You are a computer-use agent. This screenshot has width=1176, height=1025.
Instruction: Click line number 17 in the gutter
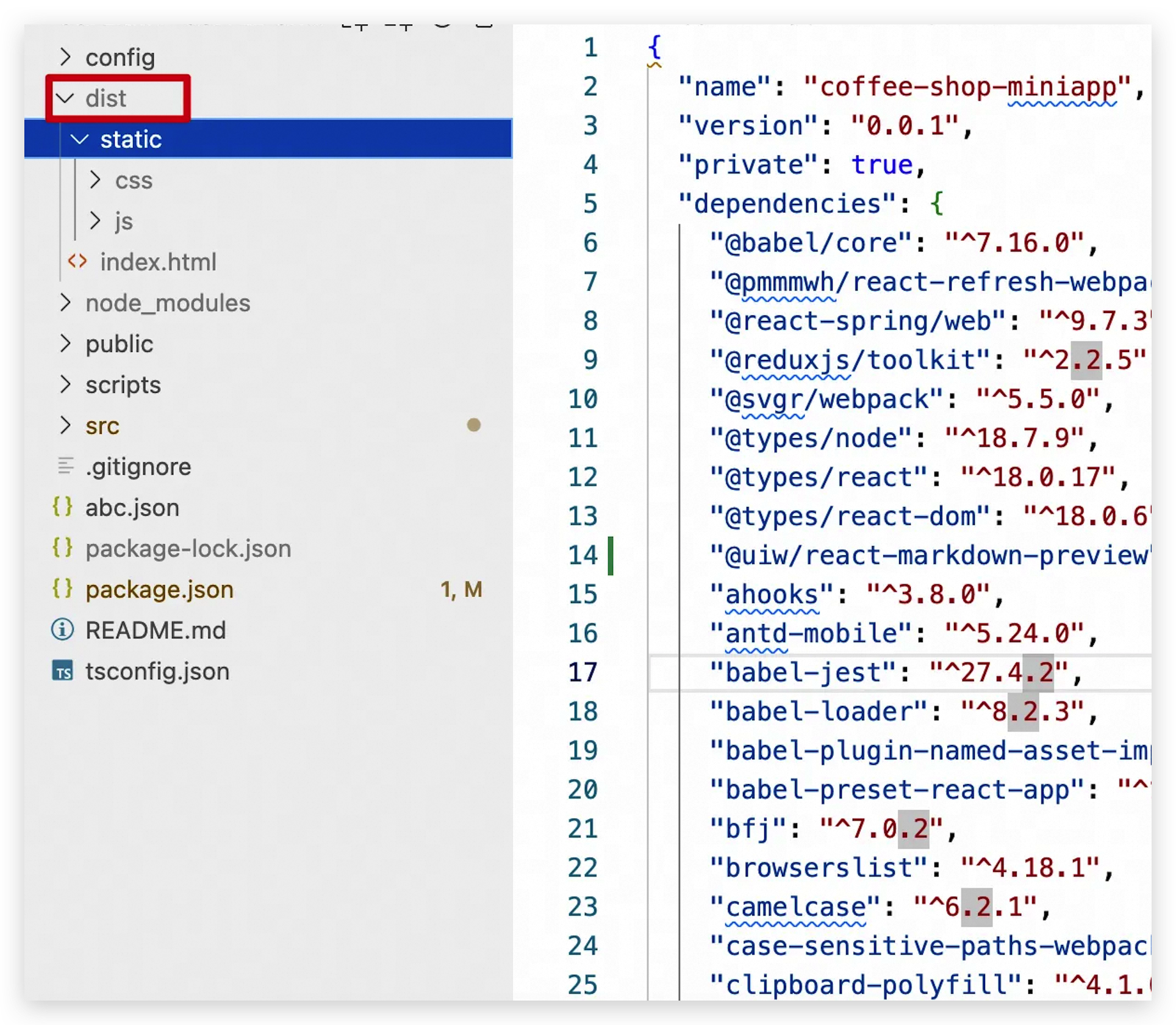[x=583, y=672]
